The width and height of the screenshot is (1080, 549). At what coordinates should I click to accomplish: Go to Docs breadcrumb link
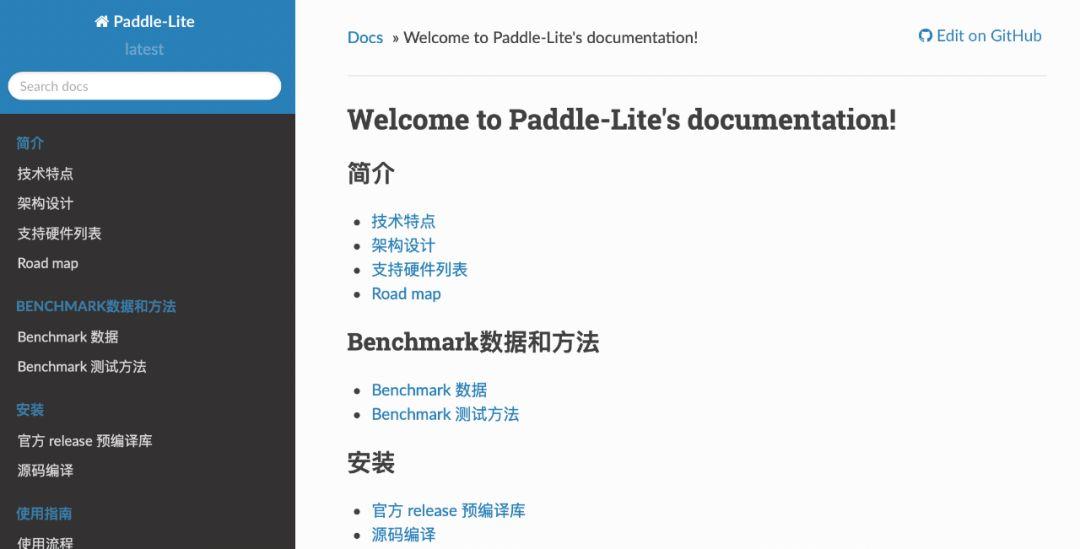[365, 38]
